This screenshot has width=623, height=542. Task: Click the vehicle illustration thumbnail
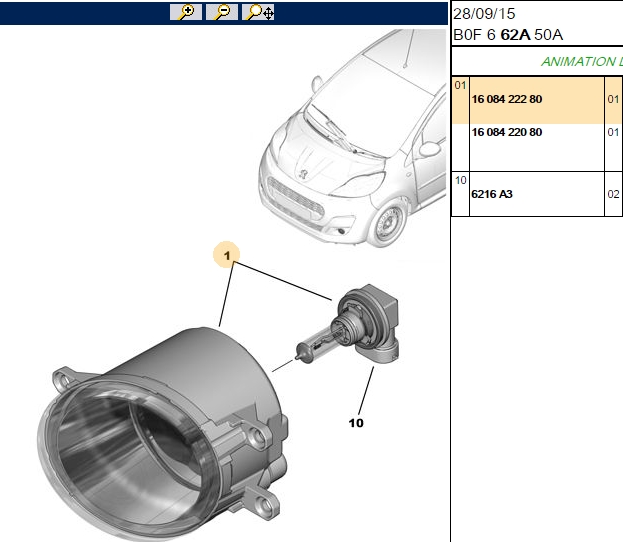[354, 137]
